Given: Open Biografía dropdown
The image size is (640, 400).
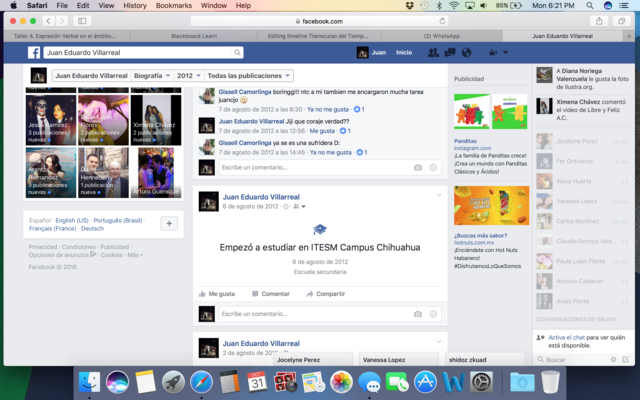Looking at the screenshot, I should coord(151,76).
